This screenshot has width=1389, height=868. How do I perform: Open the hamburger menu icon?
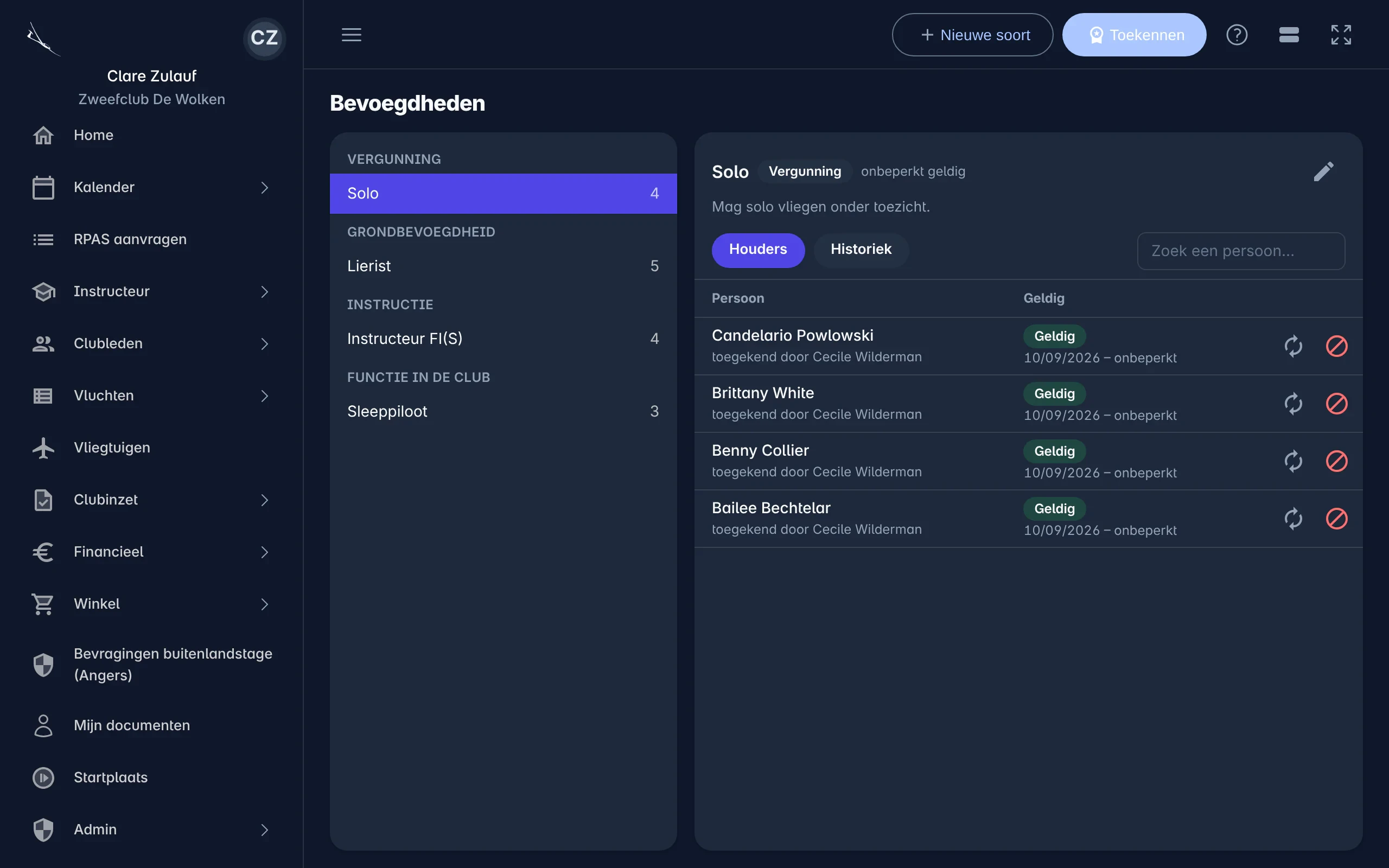(x=351, y=34)
